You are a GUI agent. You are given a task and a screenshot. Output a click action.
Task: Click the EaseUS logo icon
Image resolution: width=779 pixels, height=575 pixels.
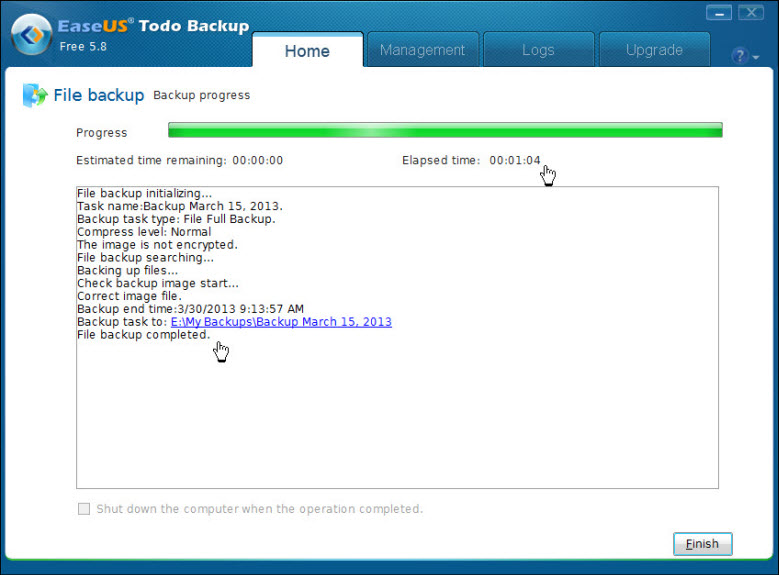31,34
